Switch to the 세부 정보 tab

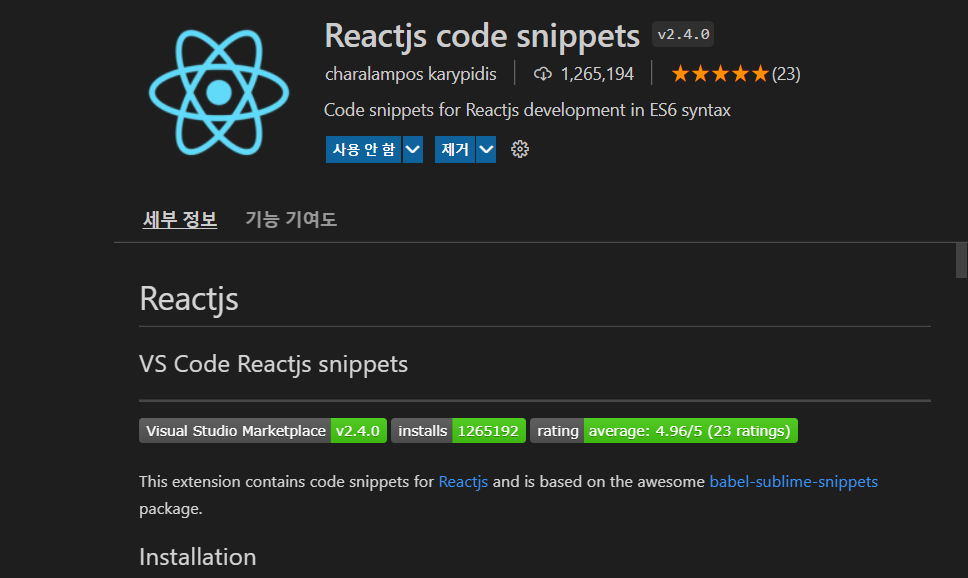(180, 219)
